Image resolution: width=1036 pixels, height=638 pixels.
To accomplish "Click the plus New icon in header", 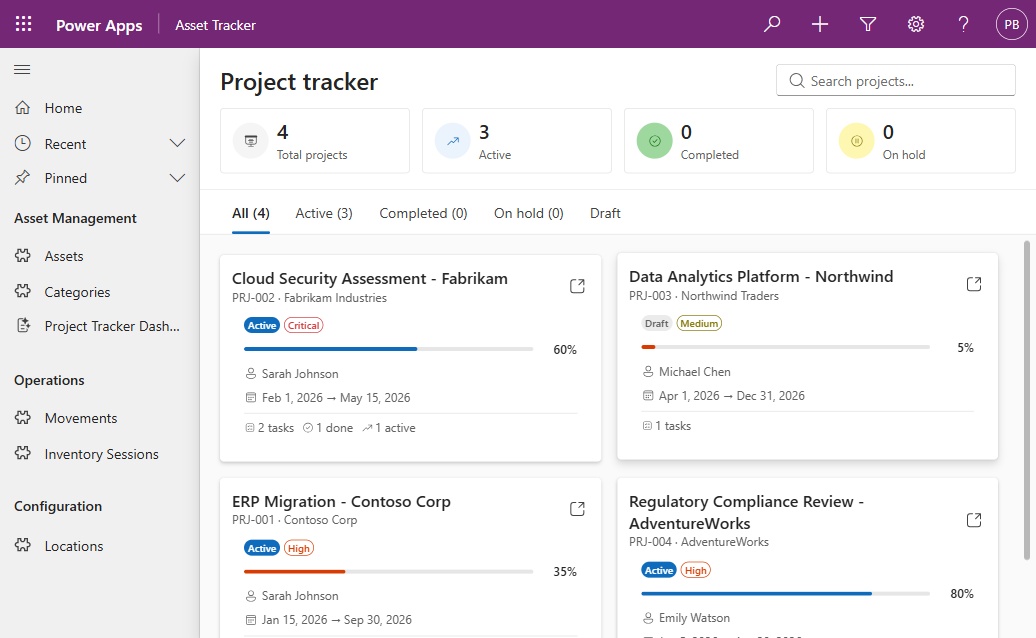I will pos(820,24).
